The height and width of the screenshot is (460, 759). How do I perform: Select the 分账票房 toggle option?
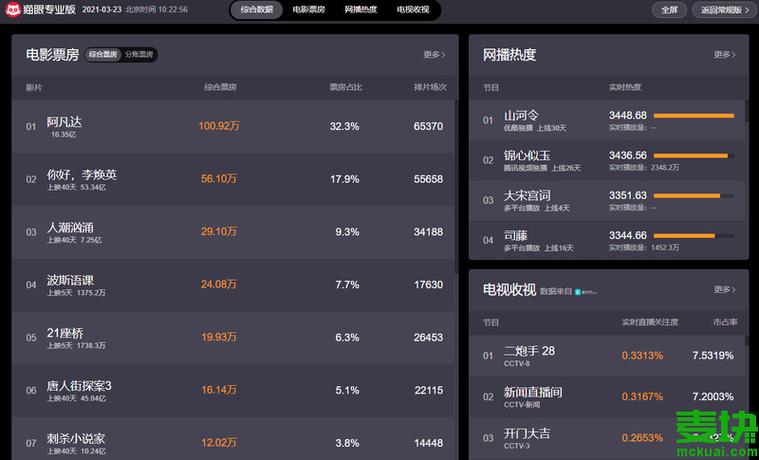139,54
